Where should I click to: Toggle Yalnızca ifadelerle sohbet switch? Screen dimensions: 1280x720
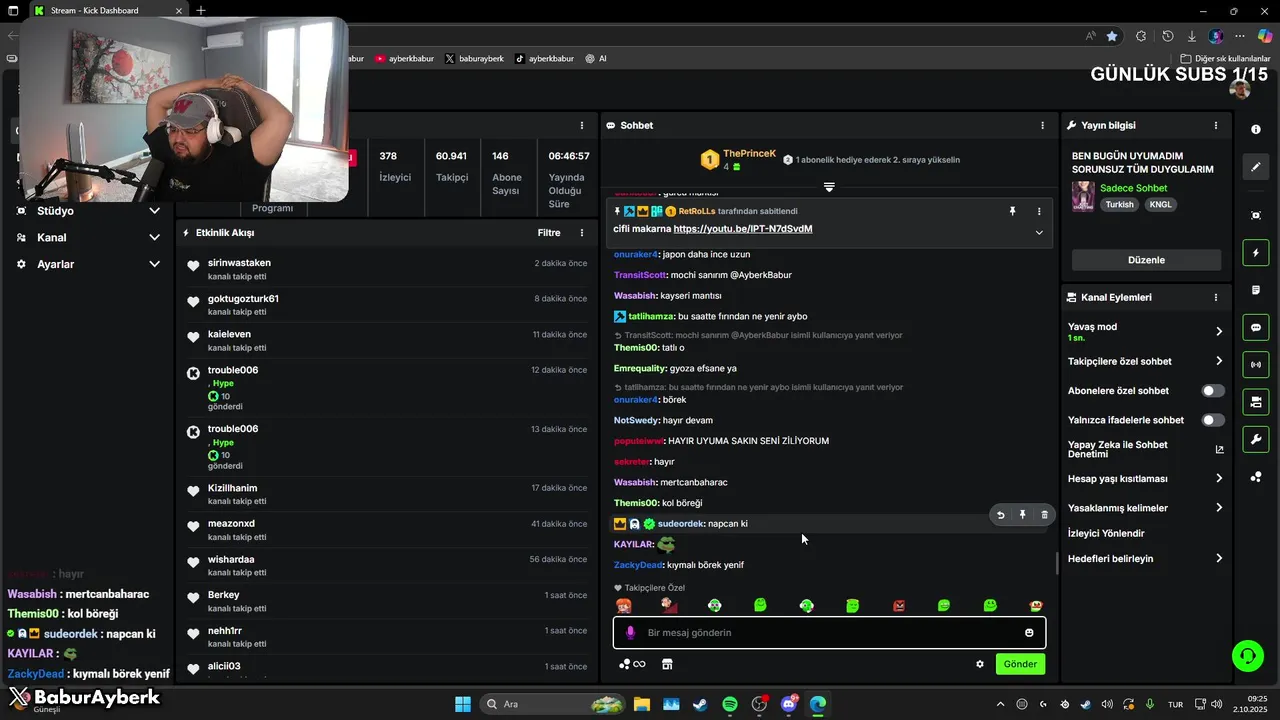tap(1213, 420)
